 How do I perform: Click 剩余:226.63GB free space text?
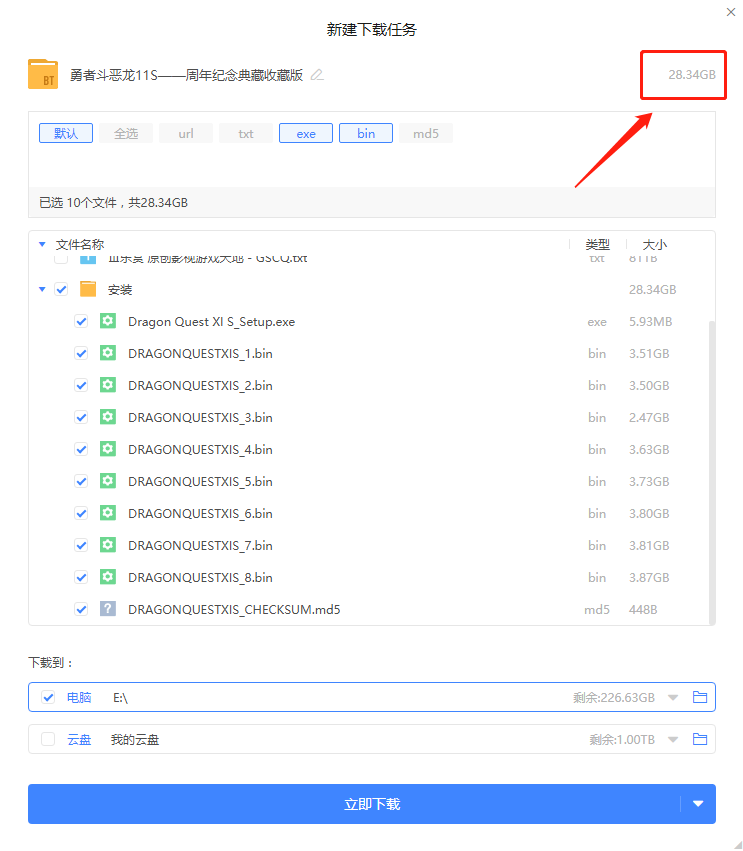tap(614, 697)
